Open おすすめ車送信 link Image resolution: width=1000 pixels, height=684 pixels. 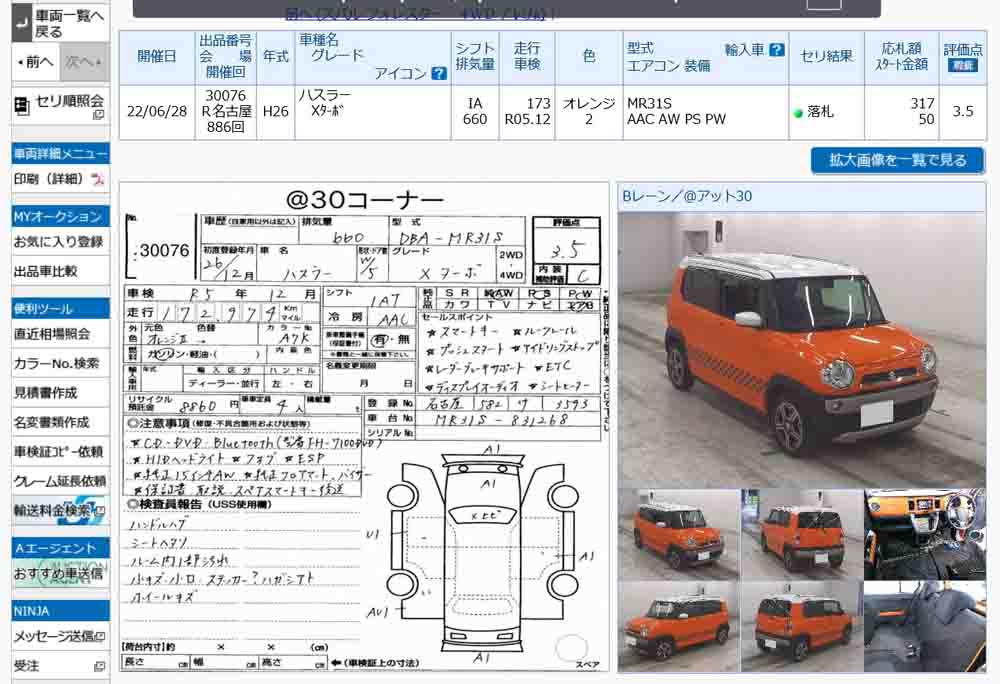pos(58,573)
